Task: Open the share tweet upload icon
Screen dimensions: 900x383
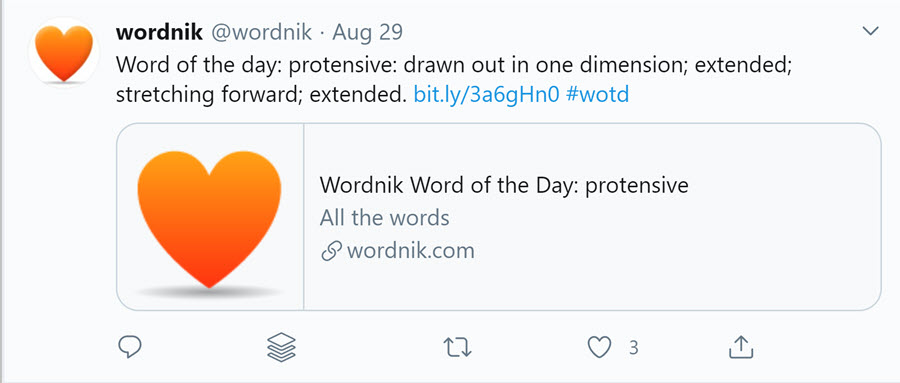Action: (x=740, y=347)
